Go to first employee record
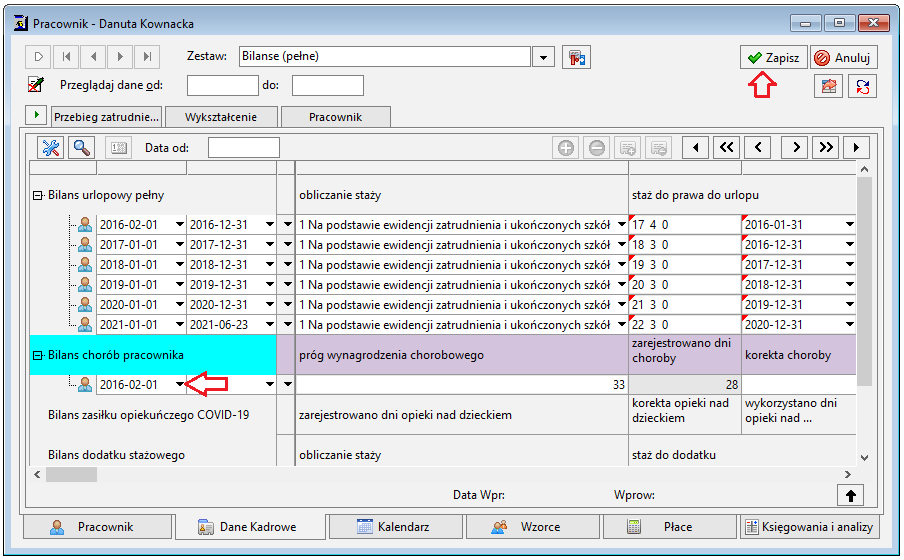 tap(66, 57)
